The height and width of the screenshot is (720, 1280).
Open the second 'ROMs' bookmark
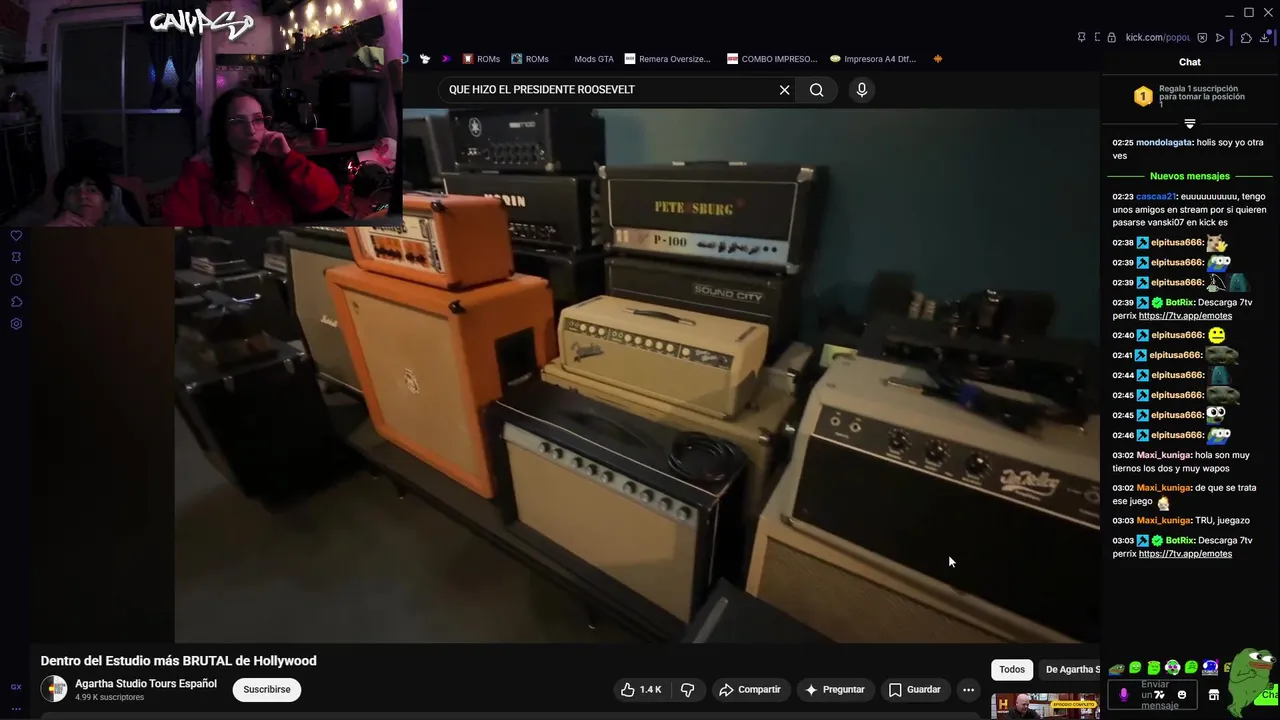pos(530,59)
